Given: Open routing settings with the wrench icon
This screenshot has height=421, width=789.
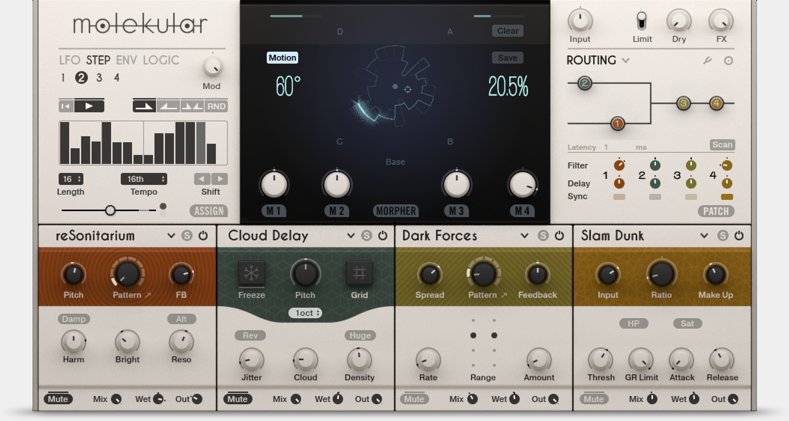Looking at the screenshot, I should 707,61.
